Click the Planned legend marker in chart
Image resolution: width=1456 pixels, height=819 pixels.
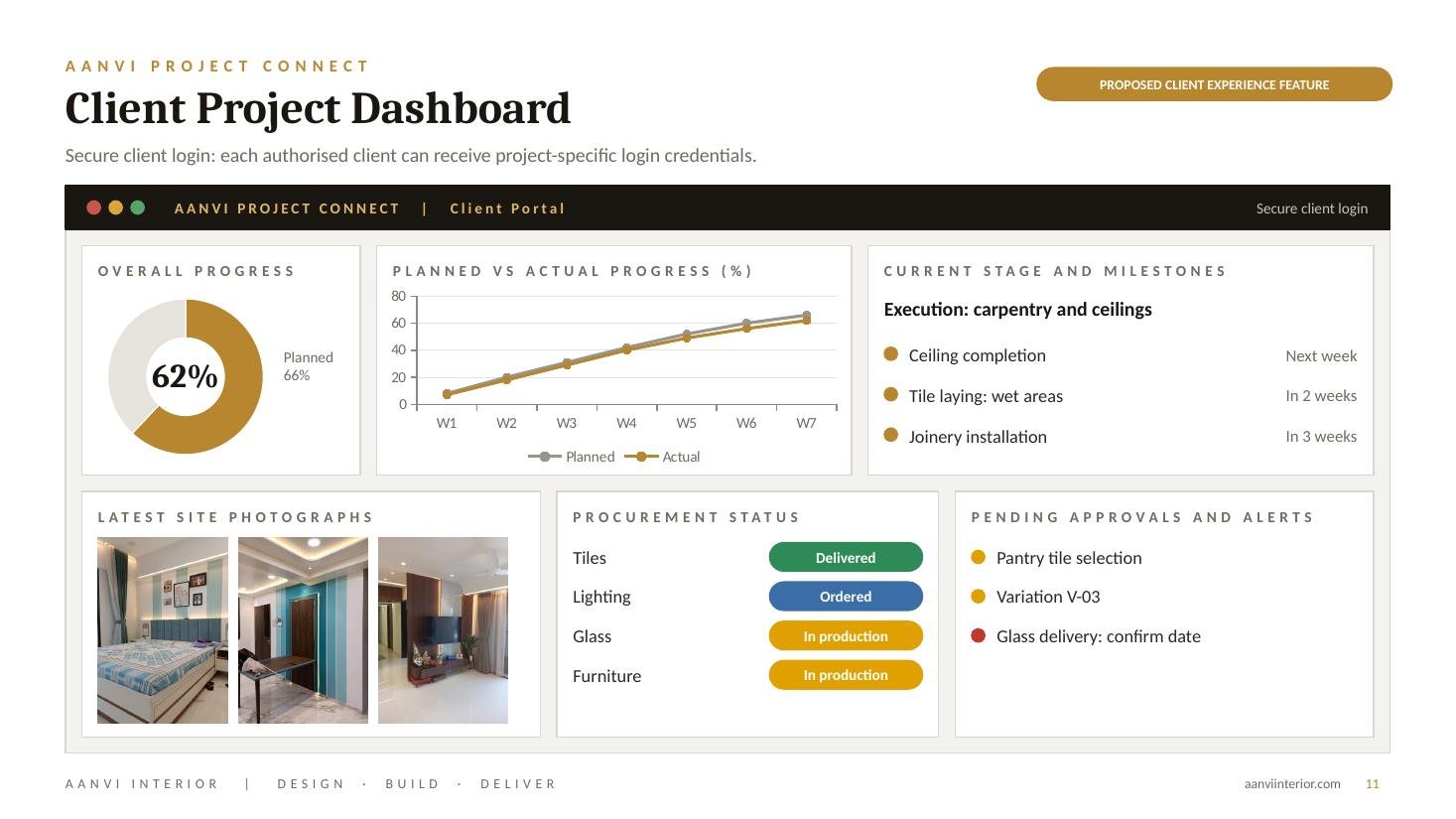tap(545, 457)
